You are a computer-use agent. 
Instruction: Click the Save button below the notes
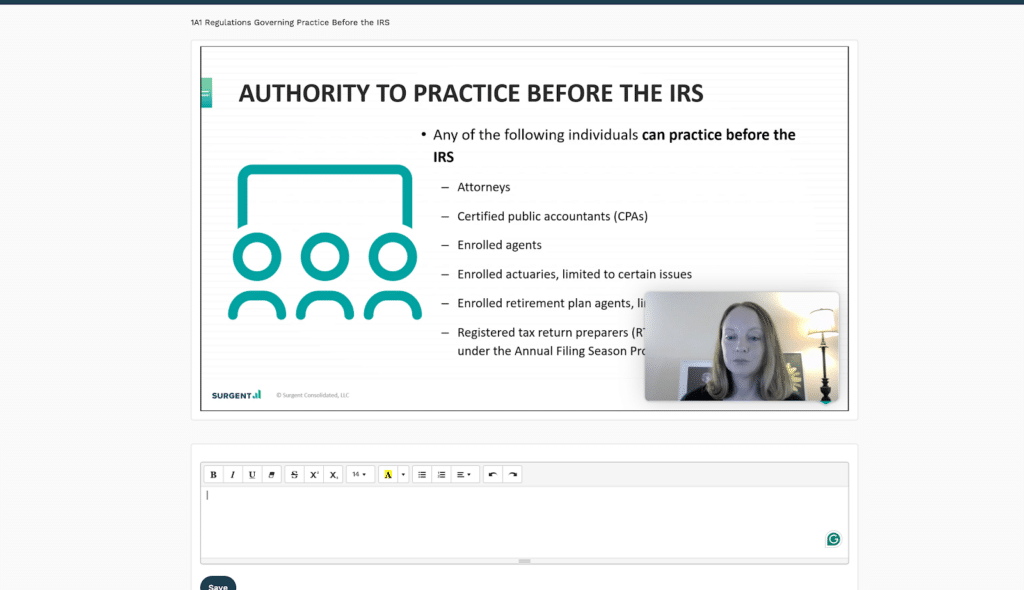tap(218, 585)
